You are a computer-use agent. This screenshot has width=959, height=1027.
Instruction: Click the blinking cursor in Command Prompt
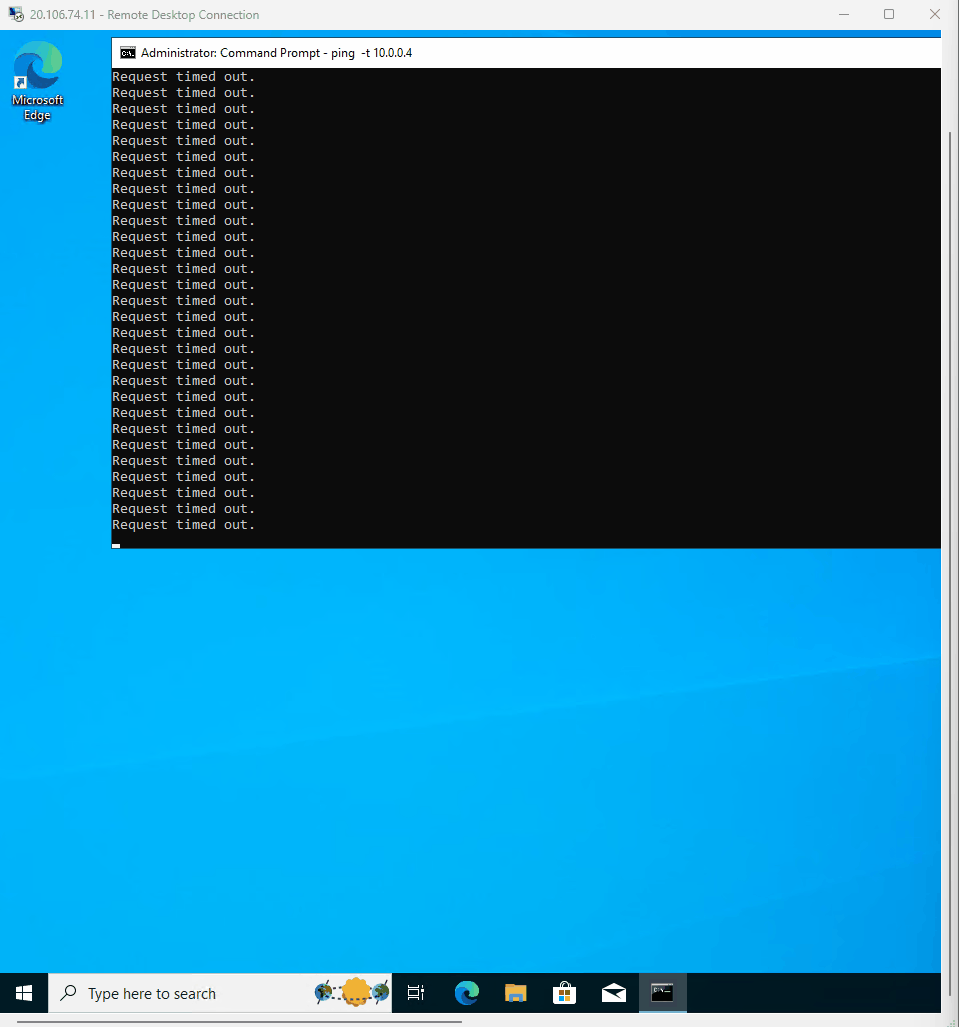coord(116,545)
